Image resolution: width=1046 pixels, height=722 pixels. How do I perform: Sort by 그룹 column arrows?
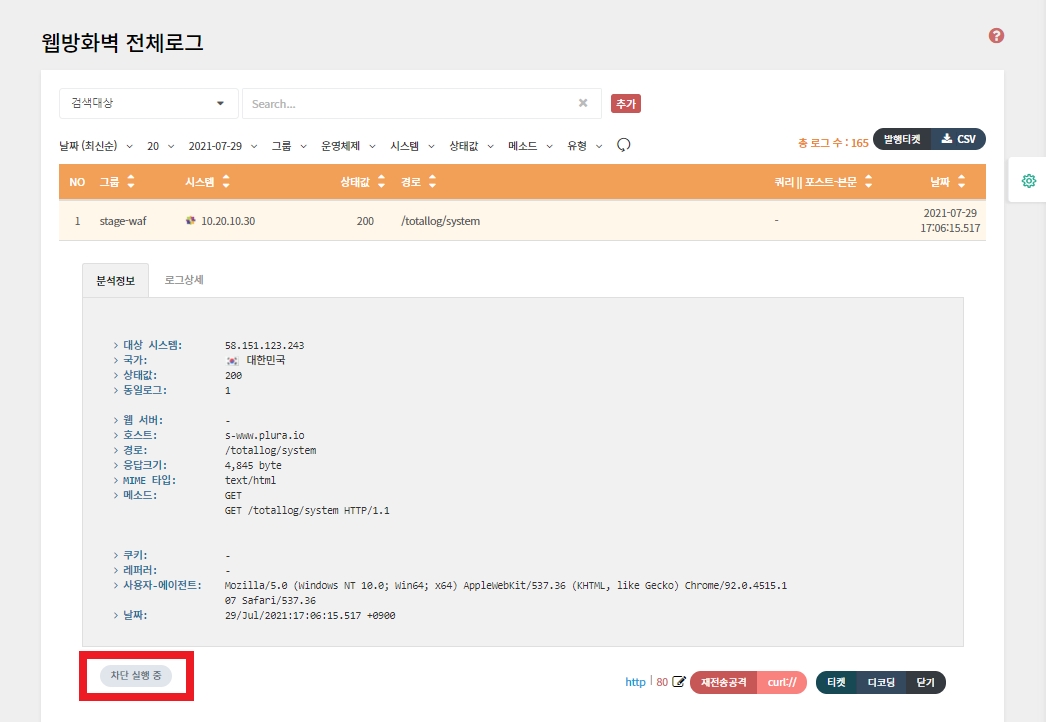pyautogui.click(x=130, y=182)
